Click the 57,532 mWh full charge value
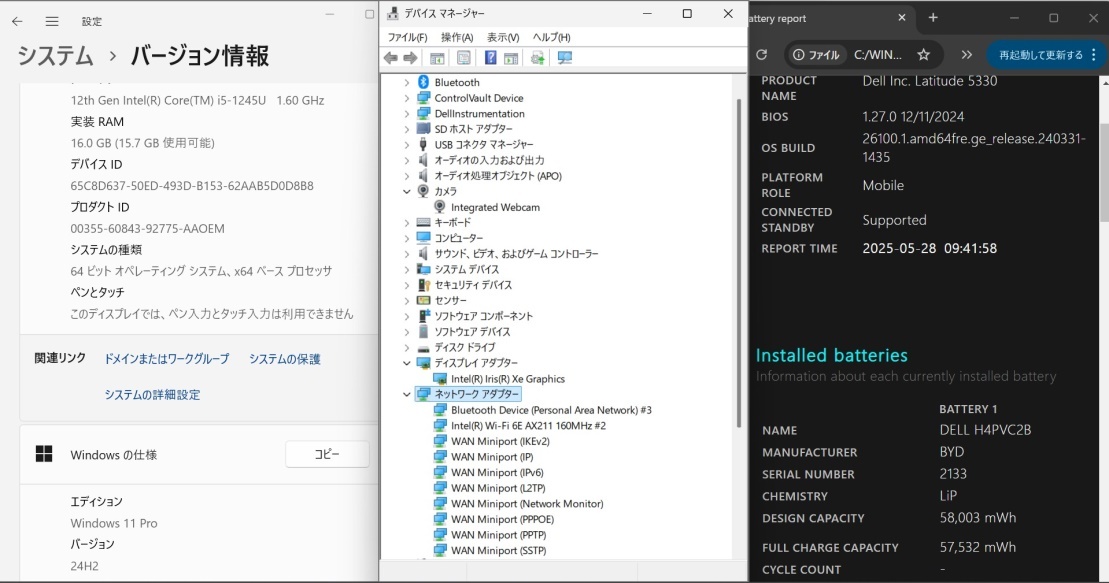The height and width of the screenshot is (583, 1109). [x=977, y=547]
